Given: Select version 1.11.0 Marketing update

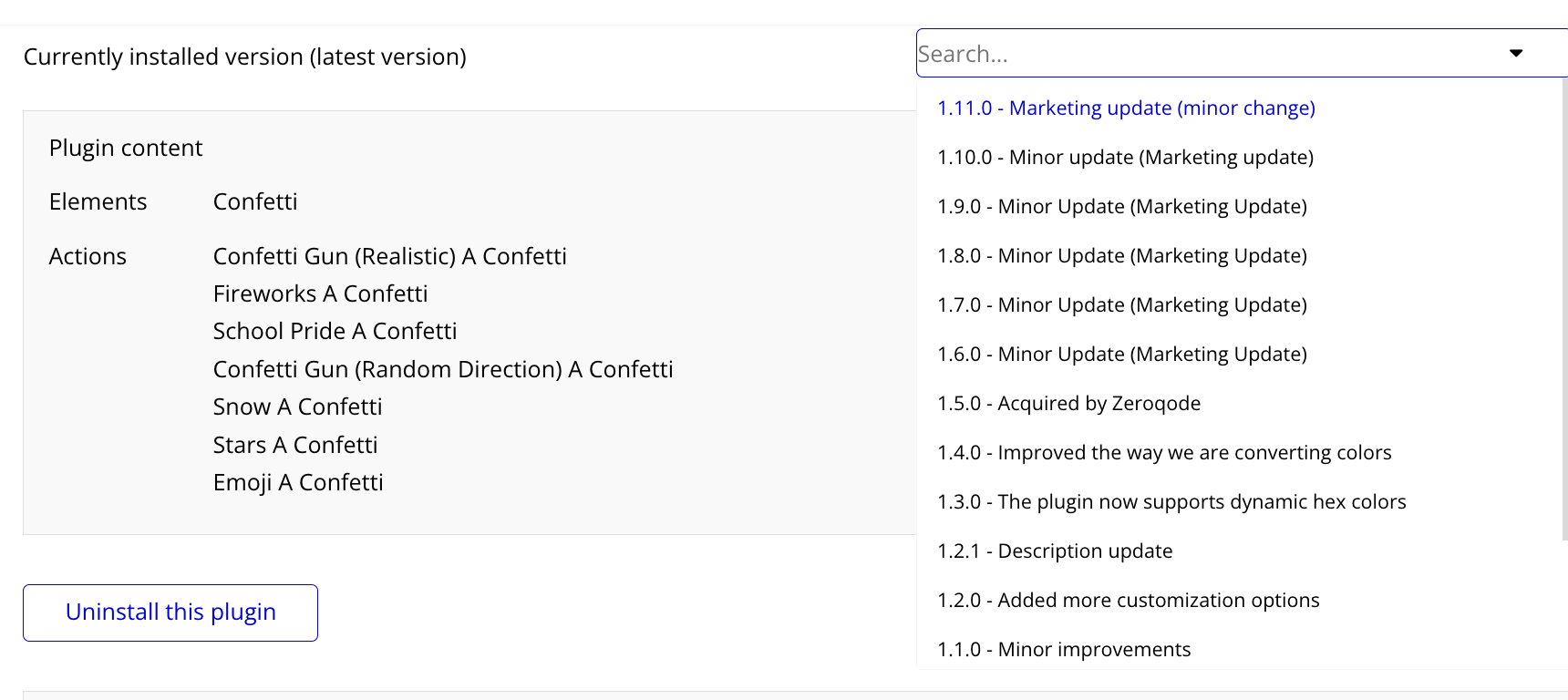Looking at the screenshot, I should [x=1126, y=108].
